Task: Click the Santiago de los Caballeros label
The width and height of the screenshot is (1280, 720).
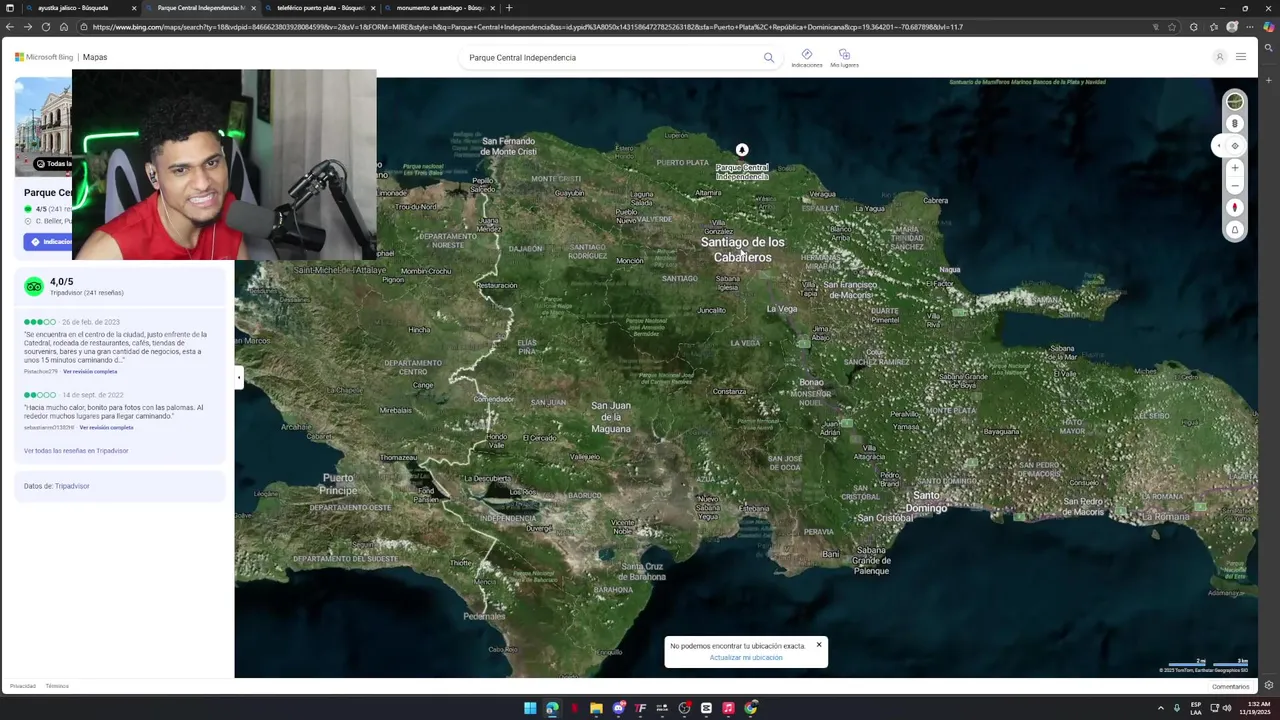Action: [x=742, y=249]
